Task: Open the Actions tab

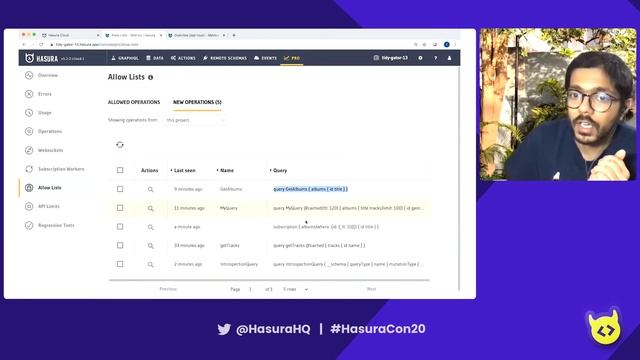Action: coord(183,58)
